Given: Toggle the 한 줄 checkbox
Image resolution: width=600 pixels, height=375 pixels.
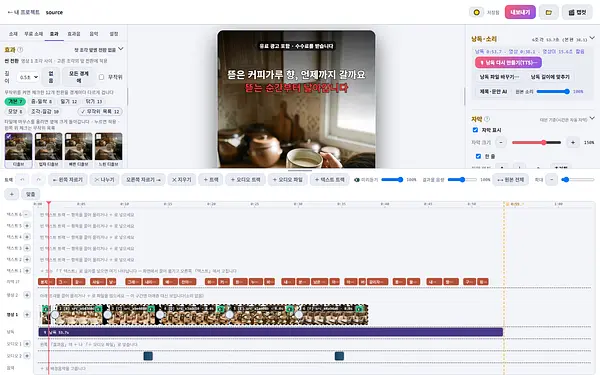Looking at the screenshot, I should click(x=478, y=156).
